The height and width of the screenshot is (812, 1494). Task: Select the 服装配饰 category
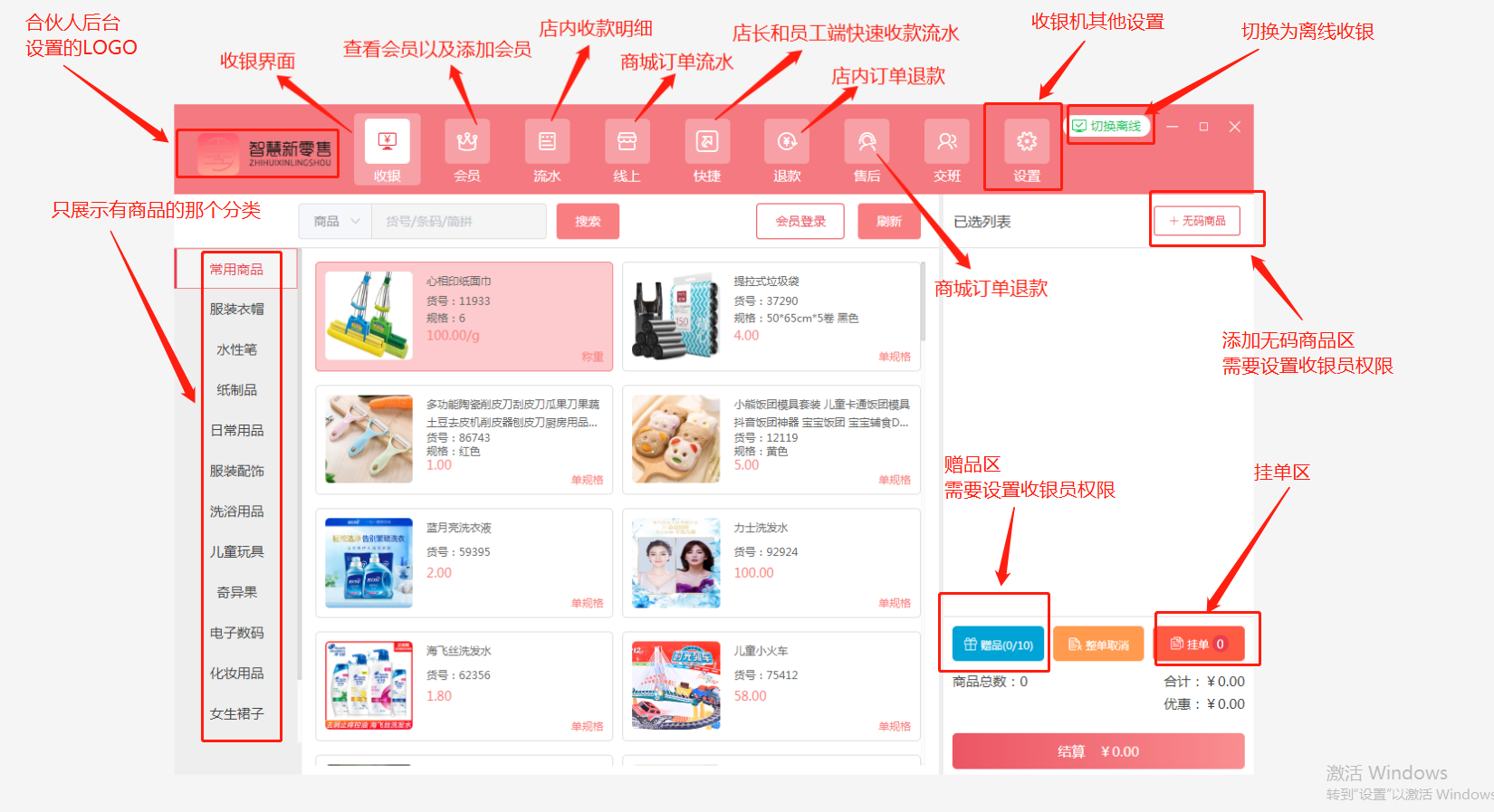(236, 471)
